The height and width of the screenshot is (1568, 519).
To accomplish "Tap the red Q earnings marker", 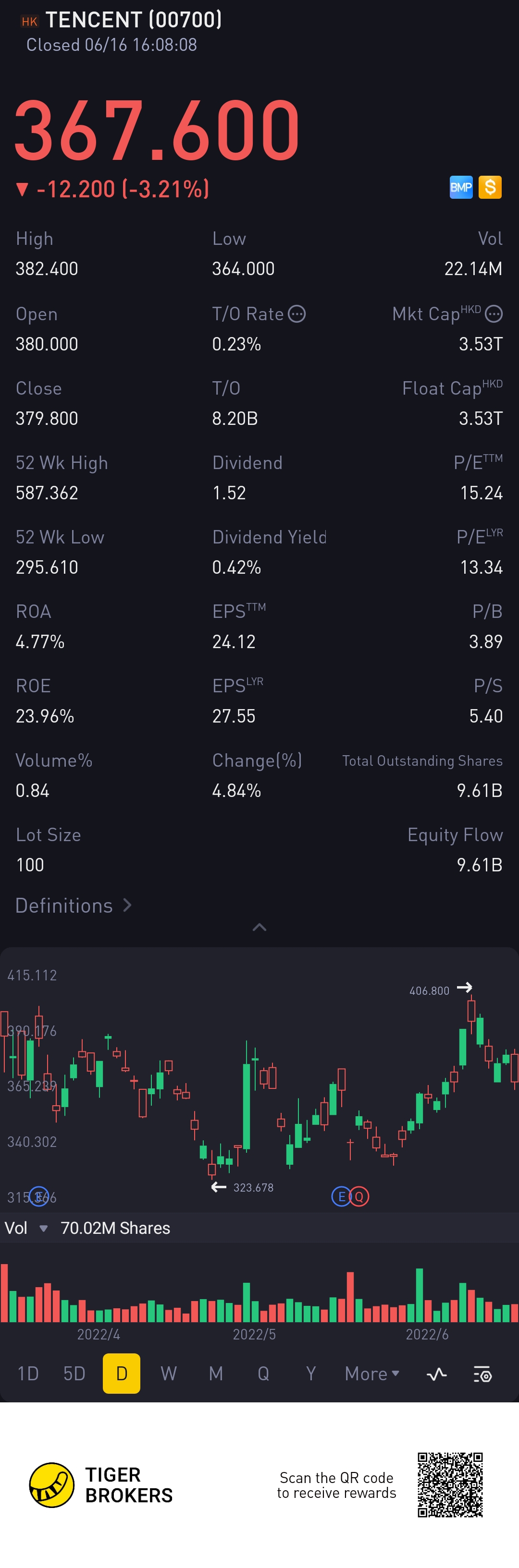I will tap(359, 1197).
